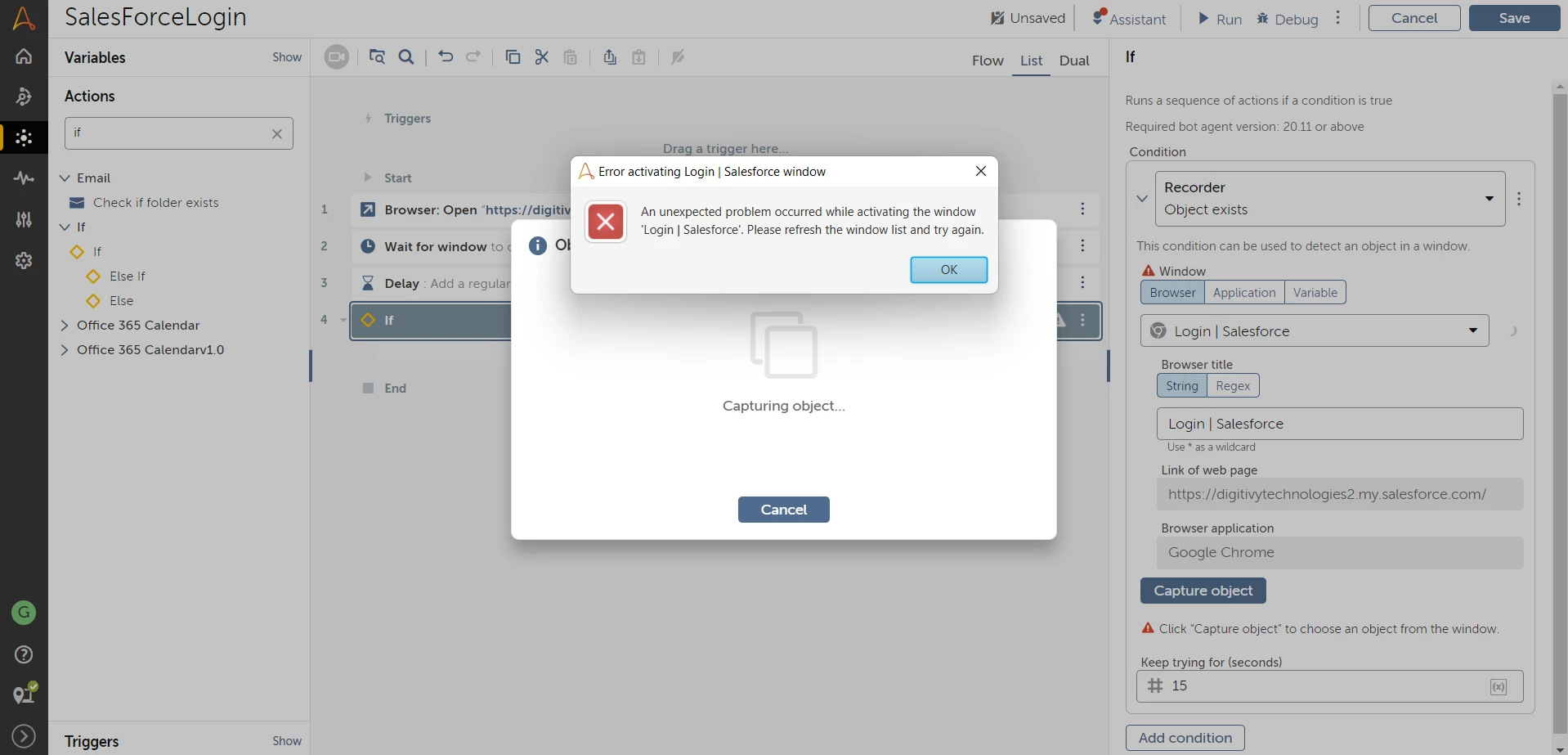The height and width of the screenshot is (755, 1568).
Task: Select Check if folder exists action
Action: coord(155,203)
